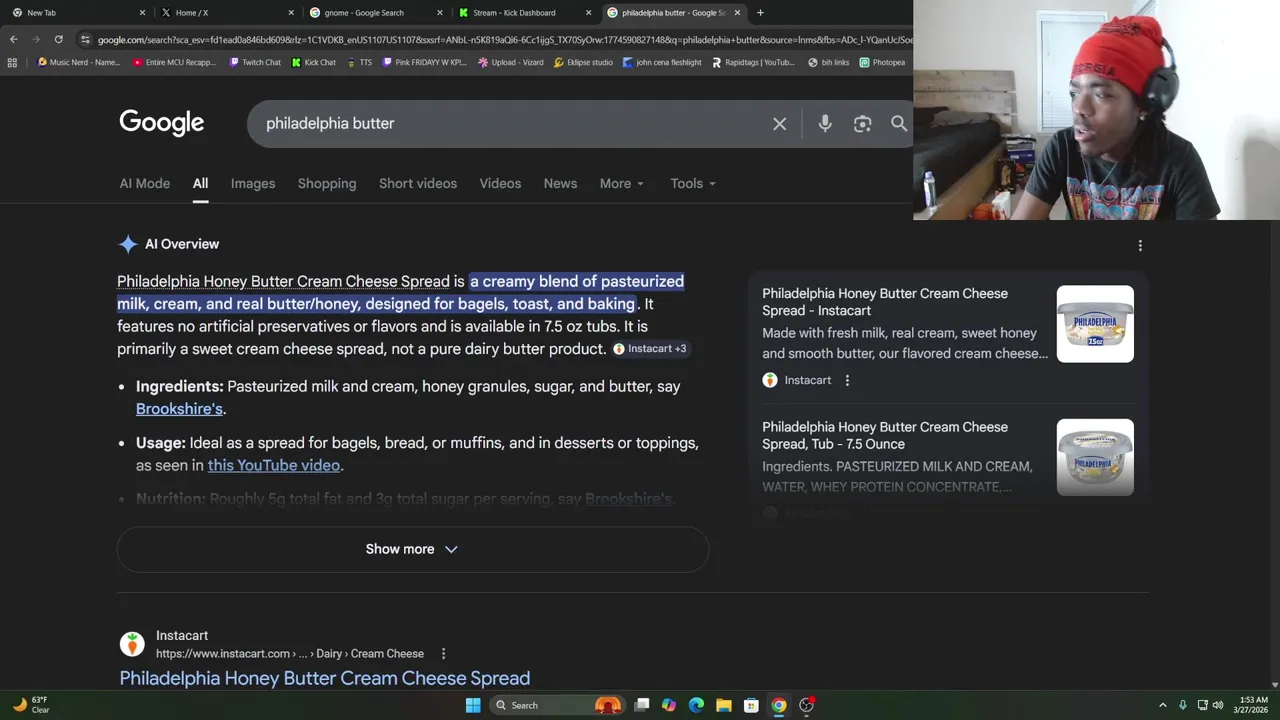The image size is (1280, 720).
Task: Open AI Overview three-dot options menu
Action: [1140, 245]
